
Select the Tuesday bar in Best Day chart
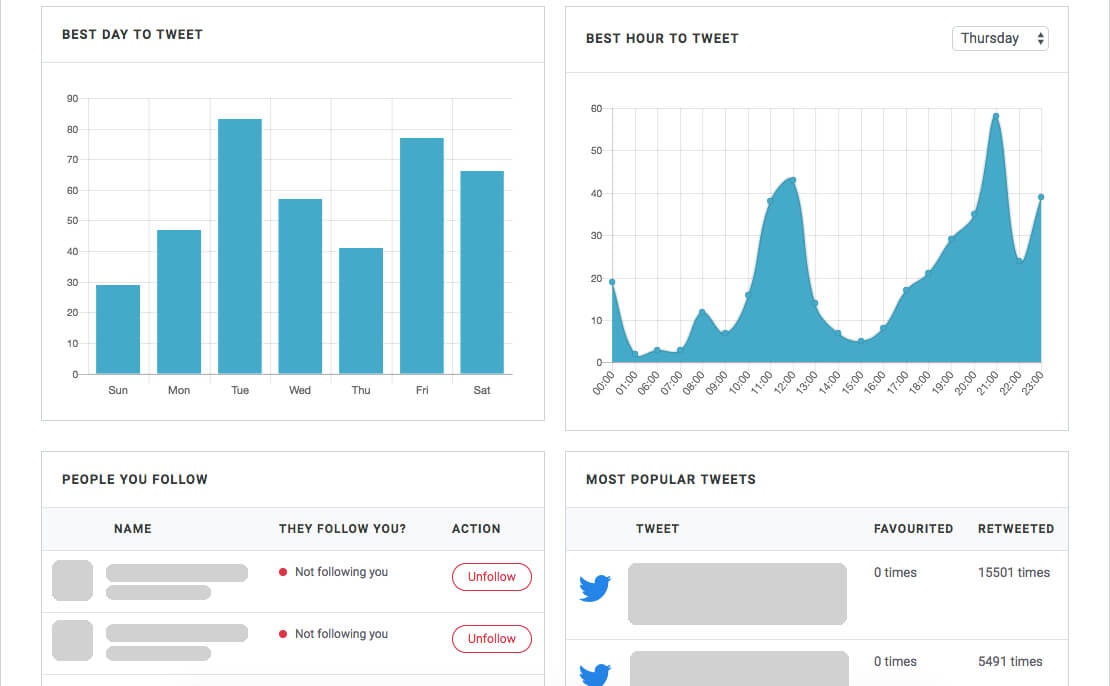pos(239,245)
